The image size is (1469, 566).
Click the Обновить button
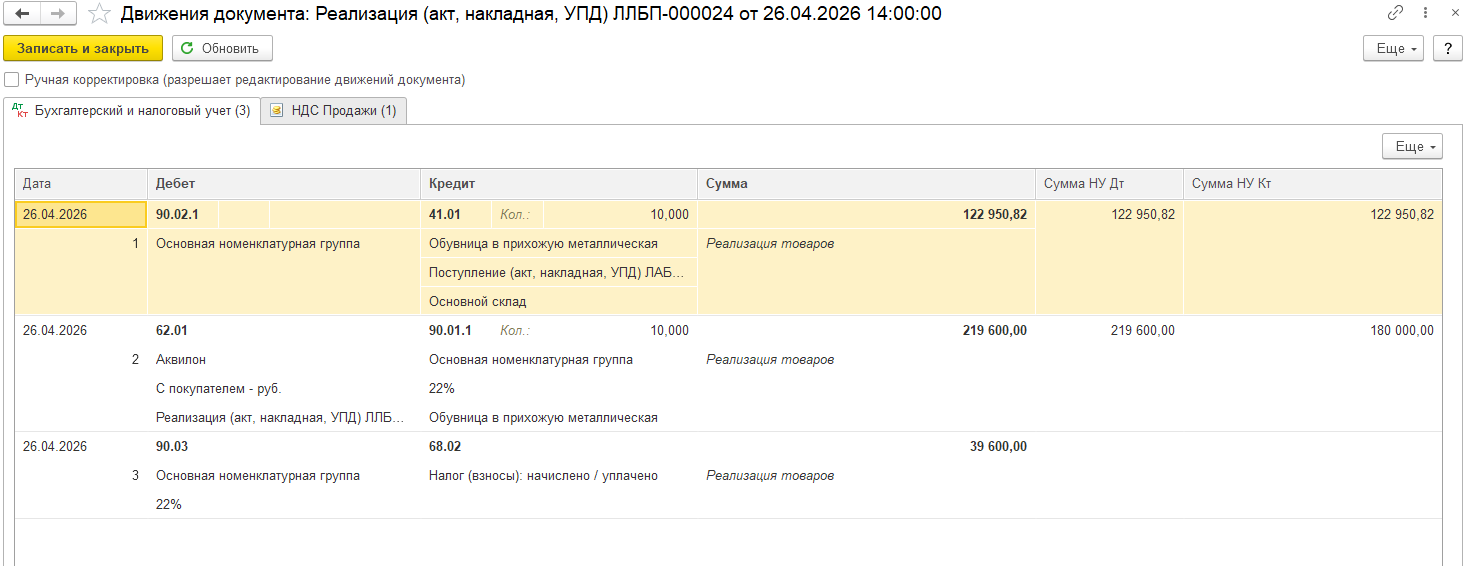222,48
